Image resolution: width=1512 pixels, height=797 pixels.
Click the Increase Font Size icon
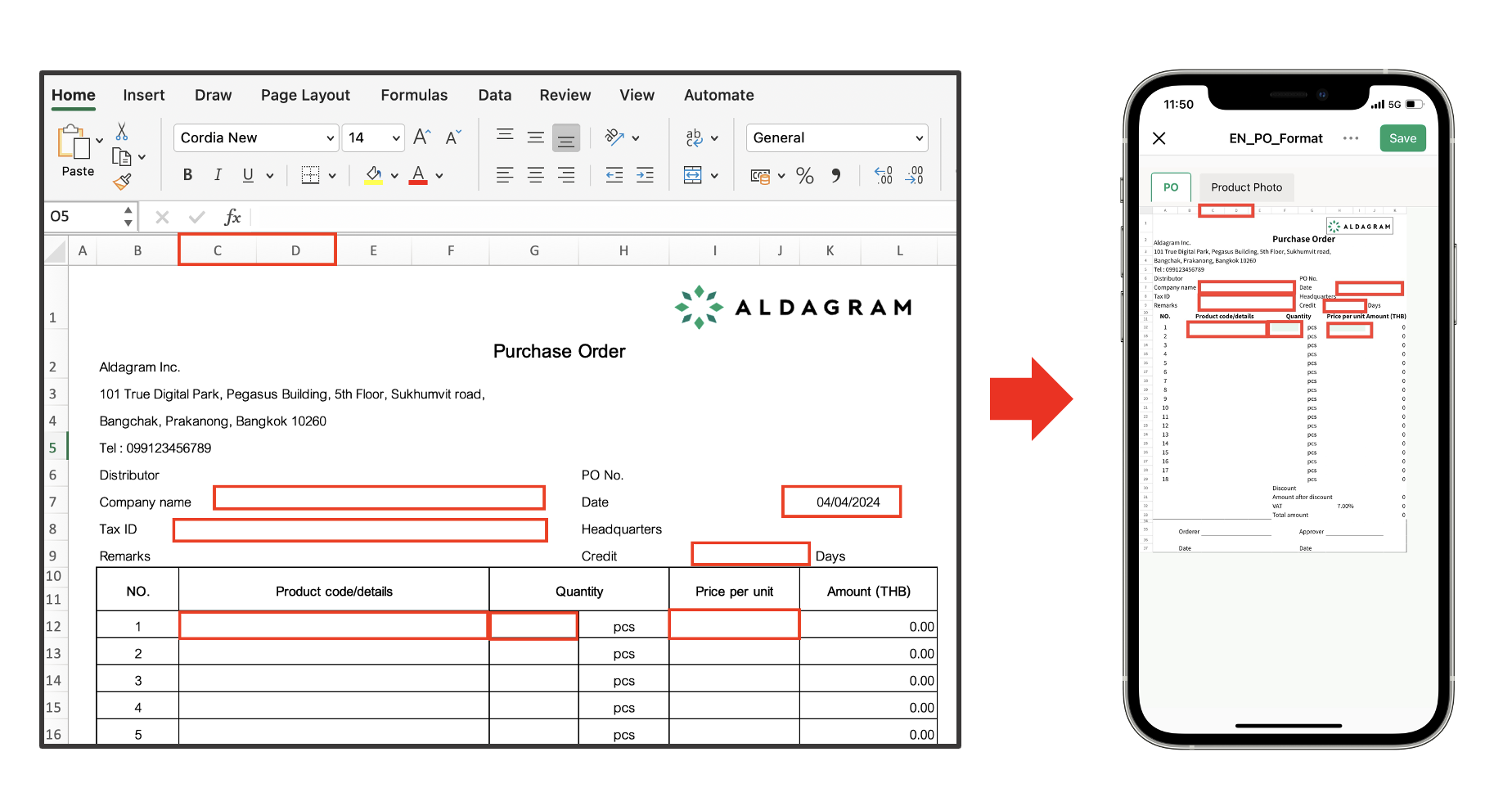pyautogui.click(x=421, y=137)
